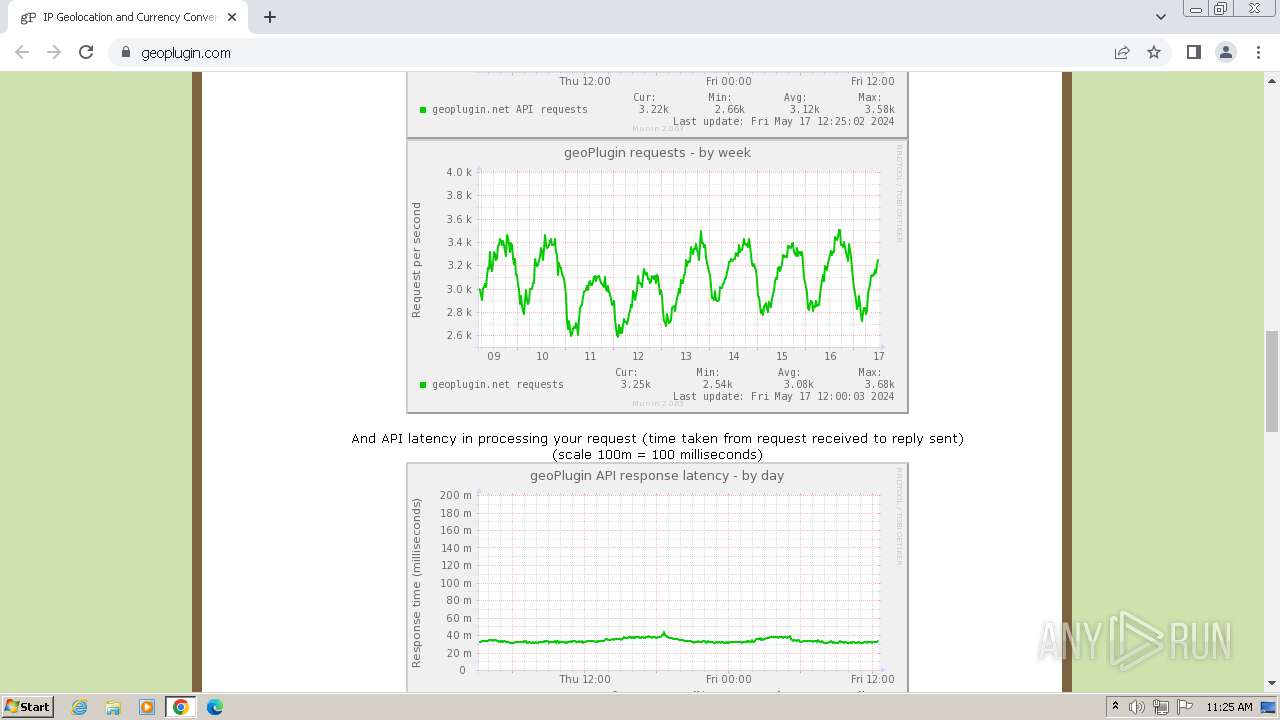Select 'geoPlugin requests - by week' title
This screenshot has width=1280, height=720.
(x=657, y=153)
